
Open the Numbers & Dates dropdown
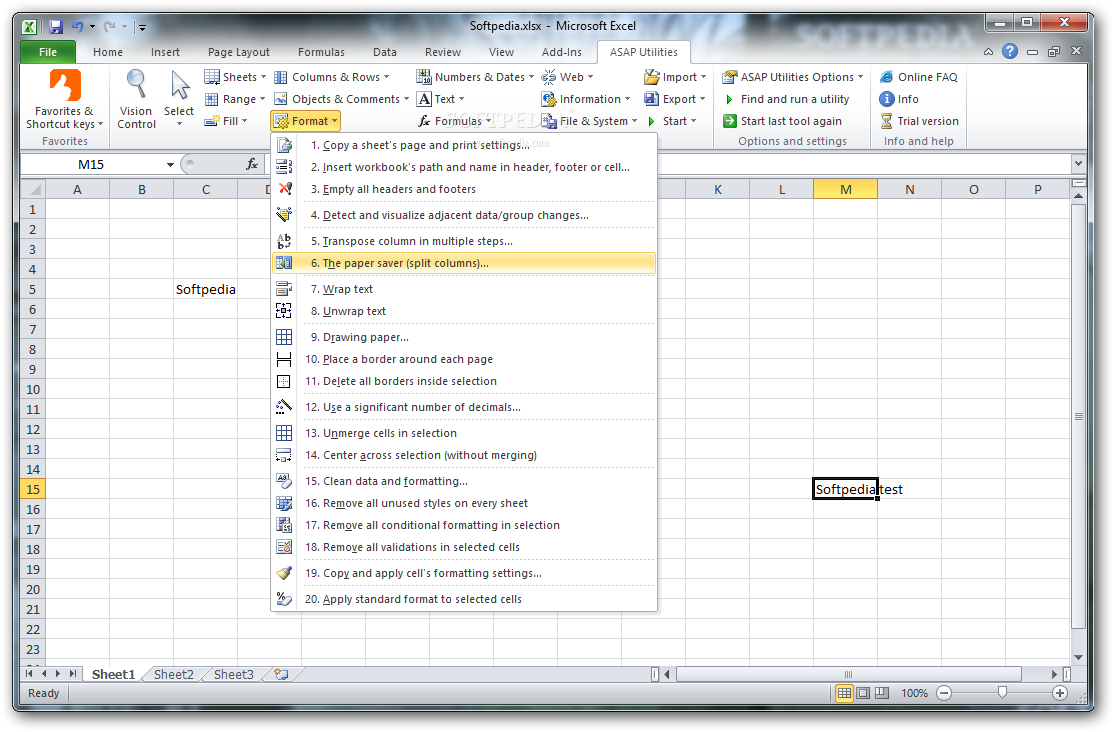coord(475,77)
